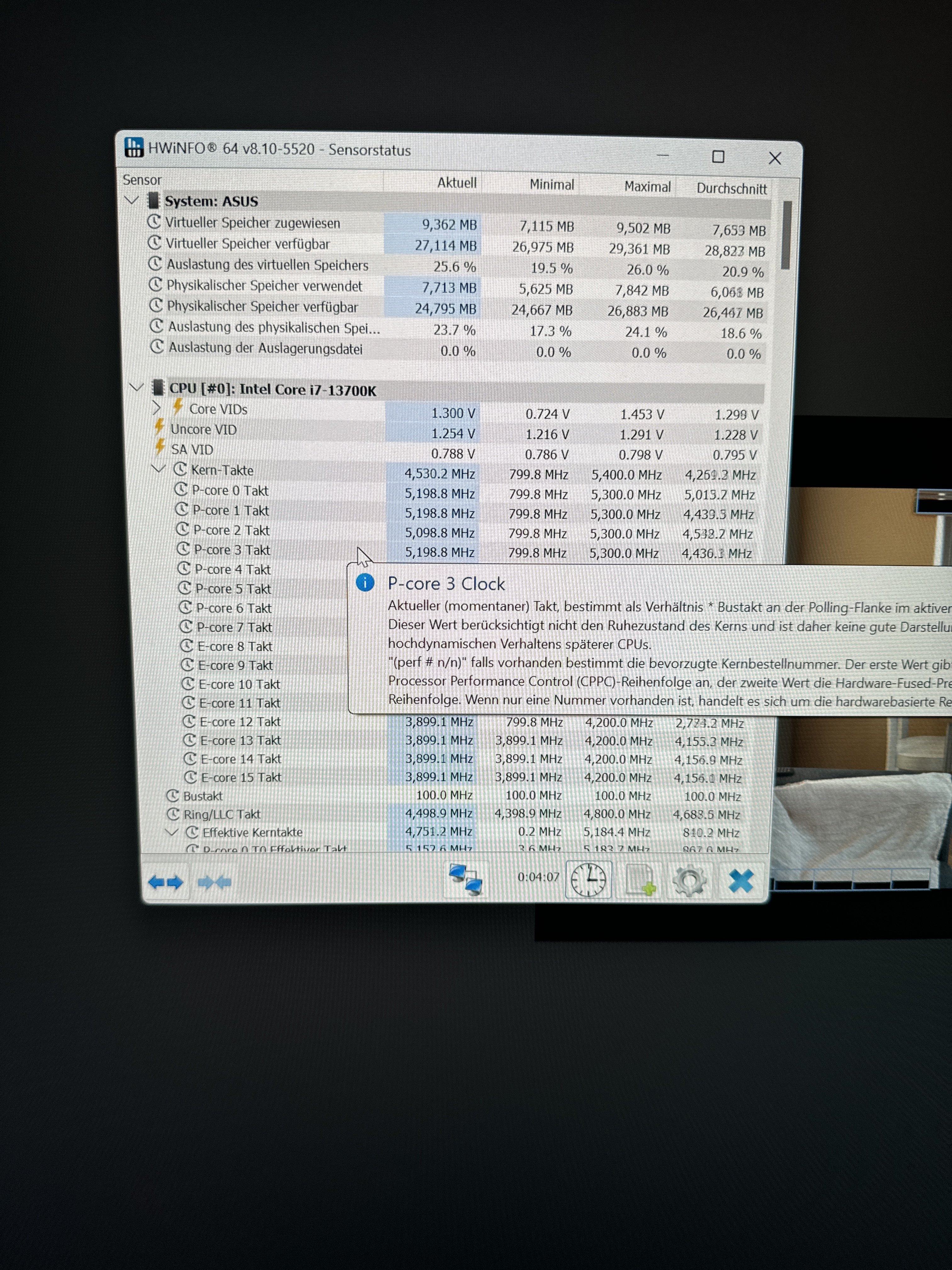The image size is (952, 1270).
Task: Click the 9,362 MB current value
Action: [449, 225]
